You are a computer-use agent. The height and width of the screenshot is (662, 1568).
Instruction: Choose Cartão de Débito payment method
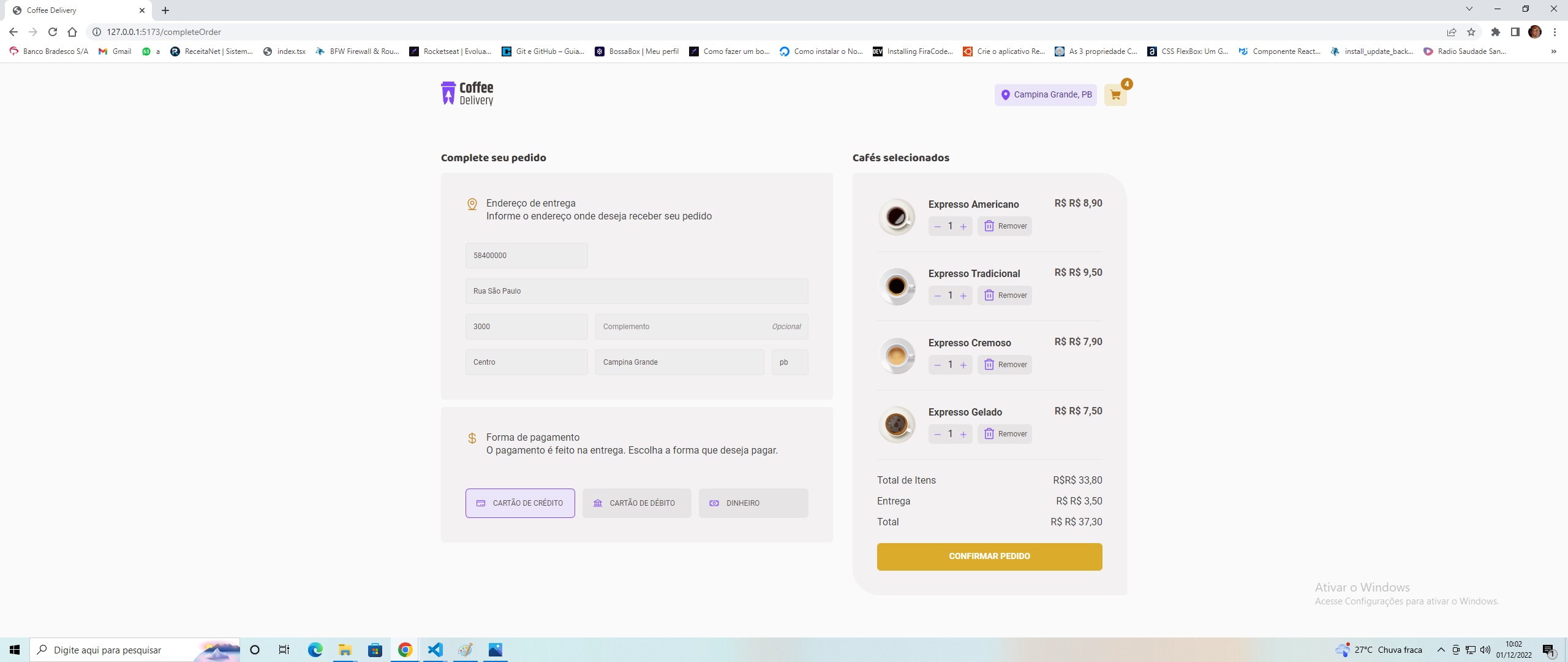[636, 503]
